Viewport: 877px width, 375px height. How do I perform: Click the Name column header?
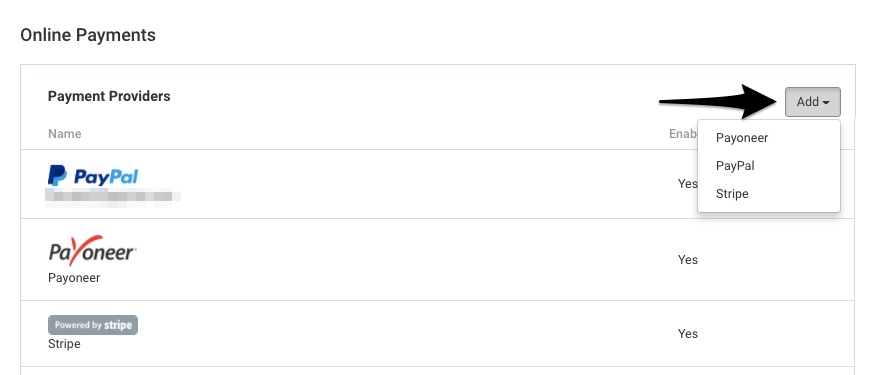[x=64, y=134]
